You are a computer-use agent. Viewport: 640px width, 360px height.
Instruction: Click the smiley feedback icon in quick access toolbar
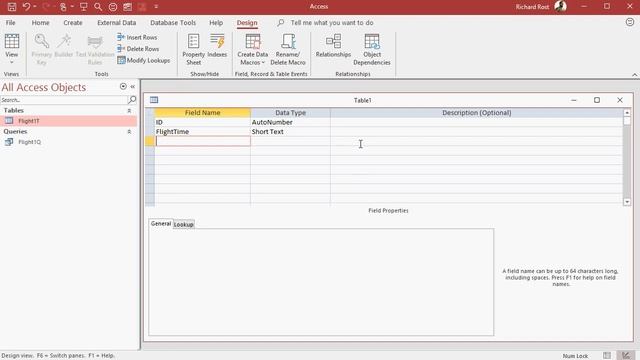click(113, 7)
